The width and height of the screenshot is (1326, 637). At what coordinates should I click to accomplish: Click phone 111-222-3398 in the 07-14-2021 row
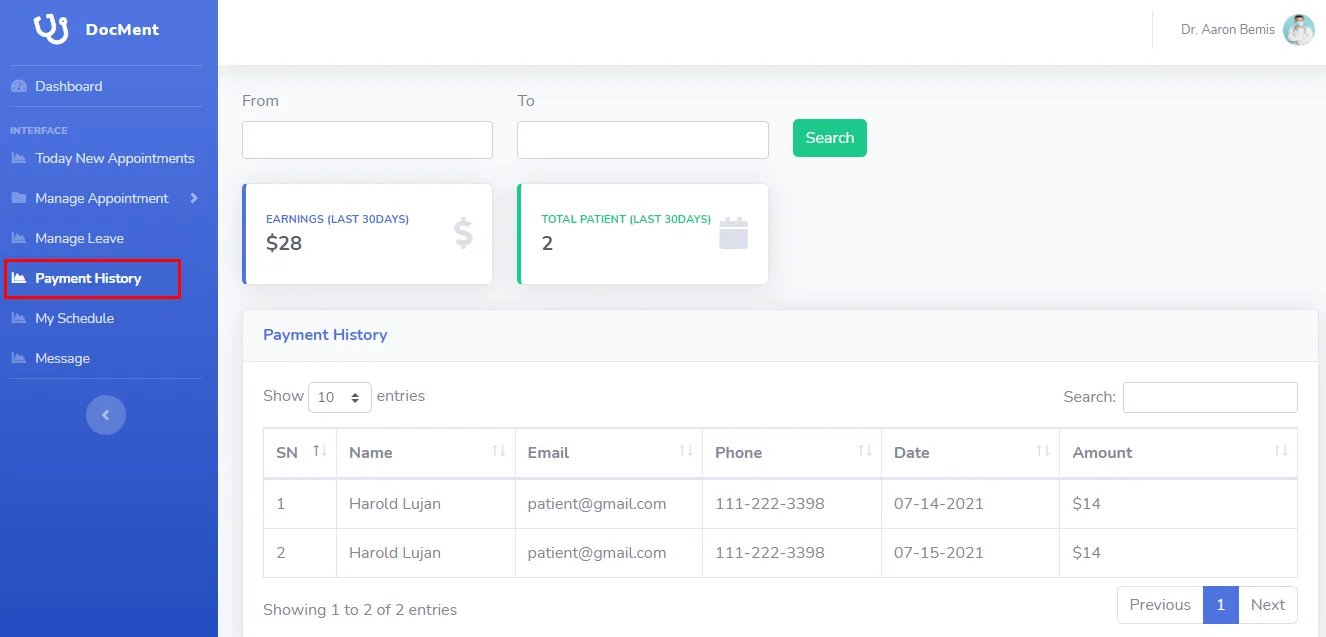click(770, 504)
